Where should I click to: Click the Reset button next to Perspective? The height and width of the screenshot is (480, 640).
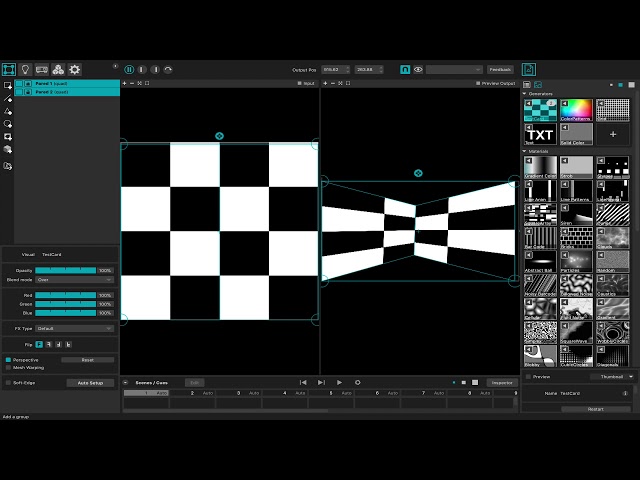87,360
